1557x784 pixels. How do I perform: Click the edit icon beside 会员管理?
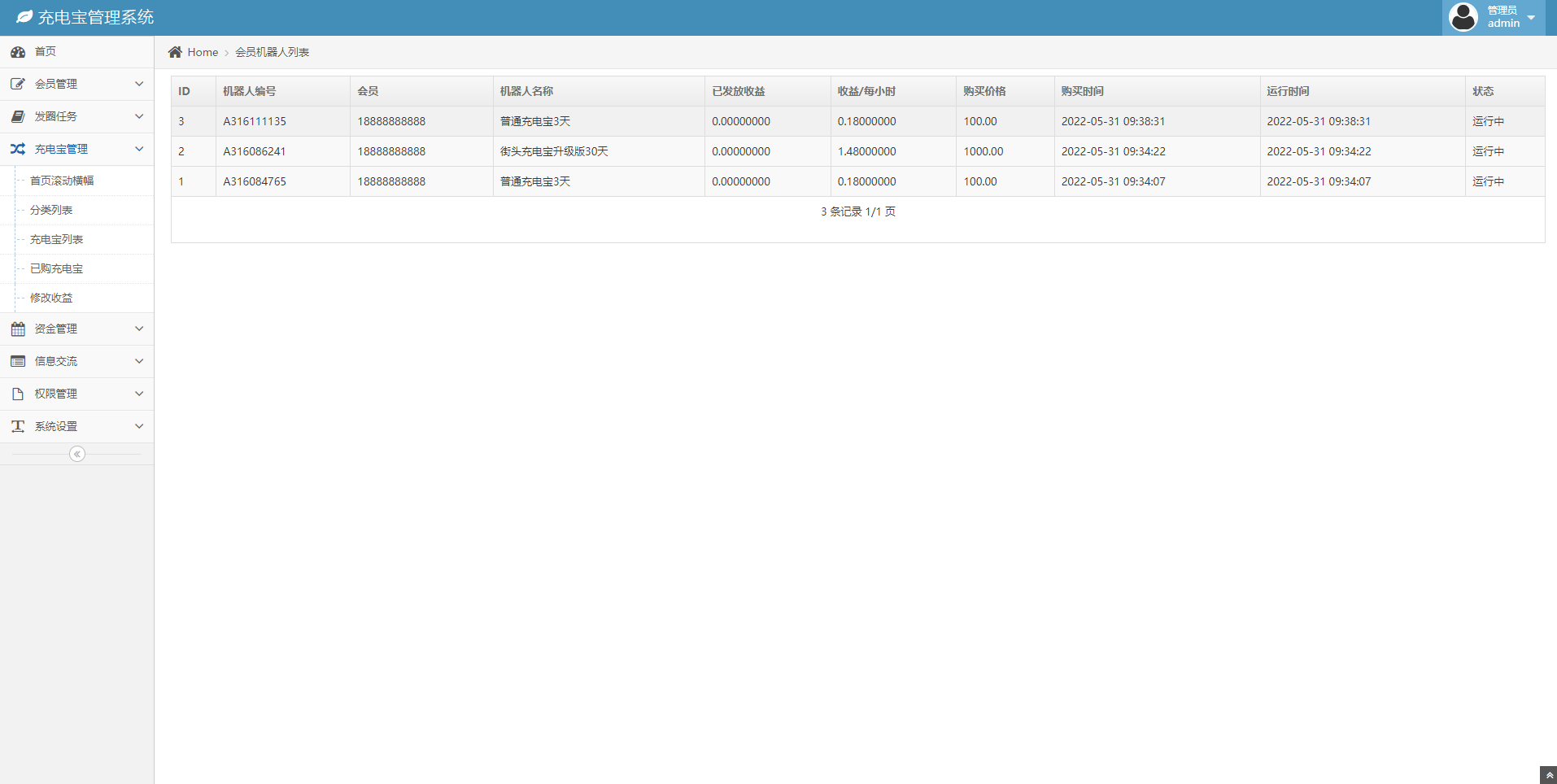click(x=18, y=84)
